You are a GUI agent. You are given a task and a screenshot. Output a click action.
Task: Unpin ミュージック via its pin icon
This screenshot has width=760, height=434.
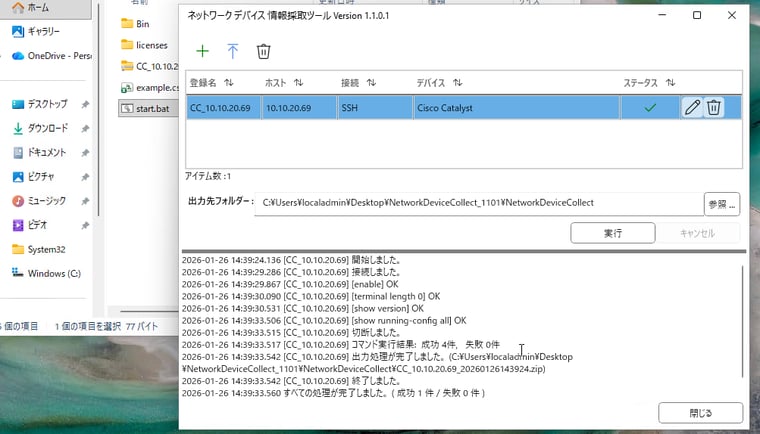click(85, 201)
